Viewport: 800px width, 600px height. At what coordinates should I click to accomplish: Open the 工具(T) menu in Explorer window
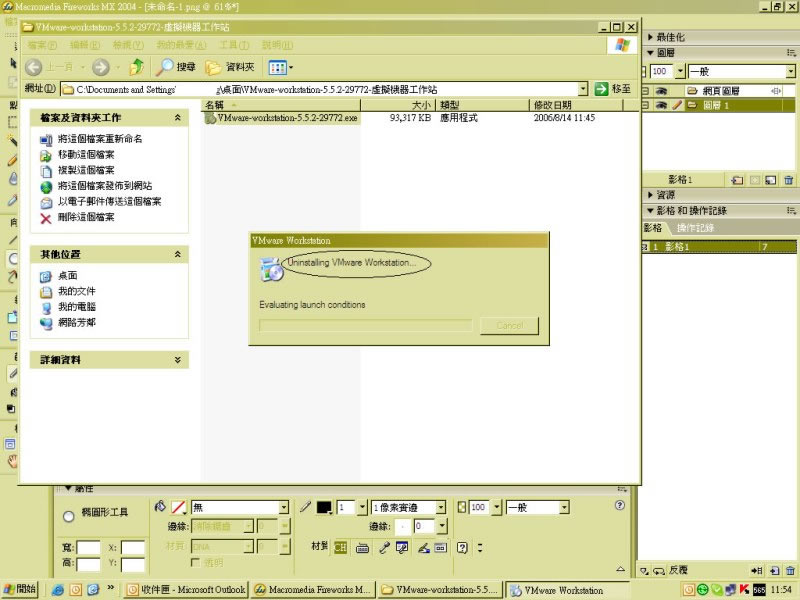pos(234,45)
